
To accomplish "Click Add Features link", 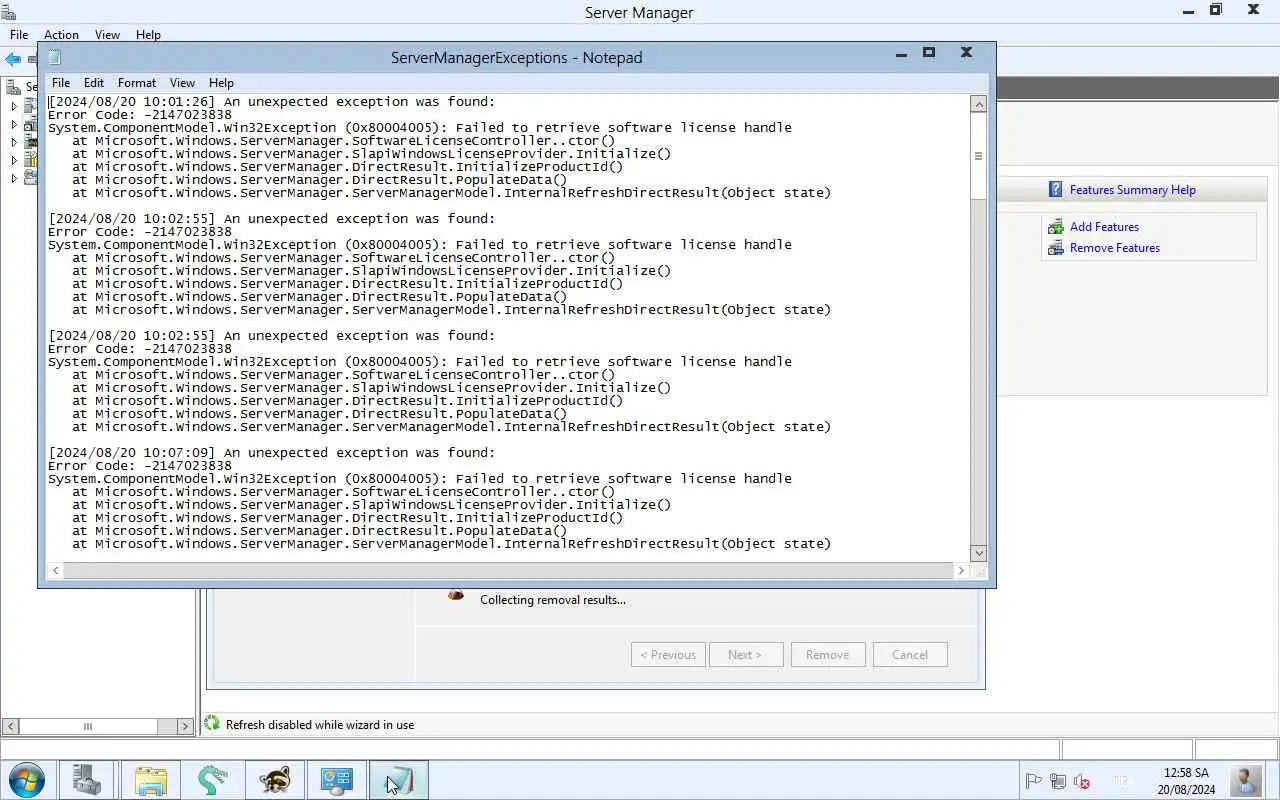I will pyautogui.click(x=1104, y=227).
